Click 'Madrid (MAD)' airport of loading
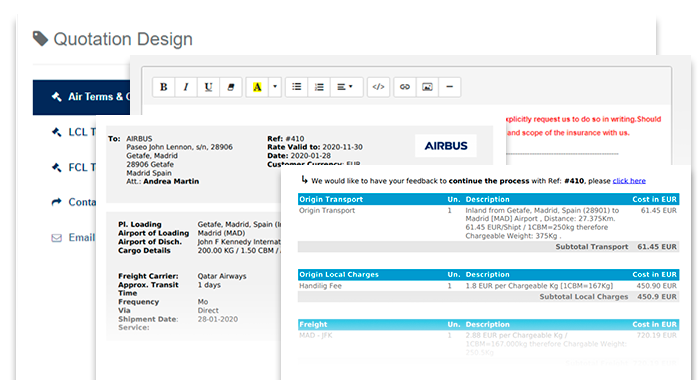 coord(221,233)
